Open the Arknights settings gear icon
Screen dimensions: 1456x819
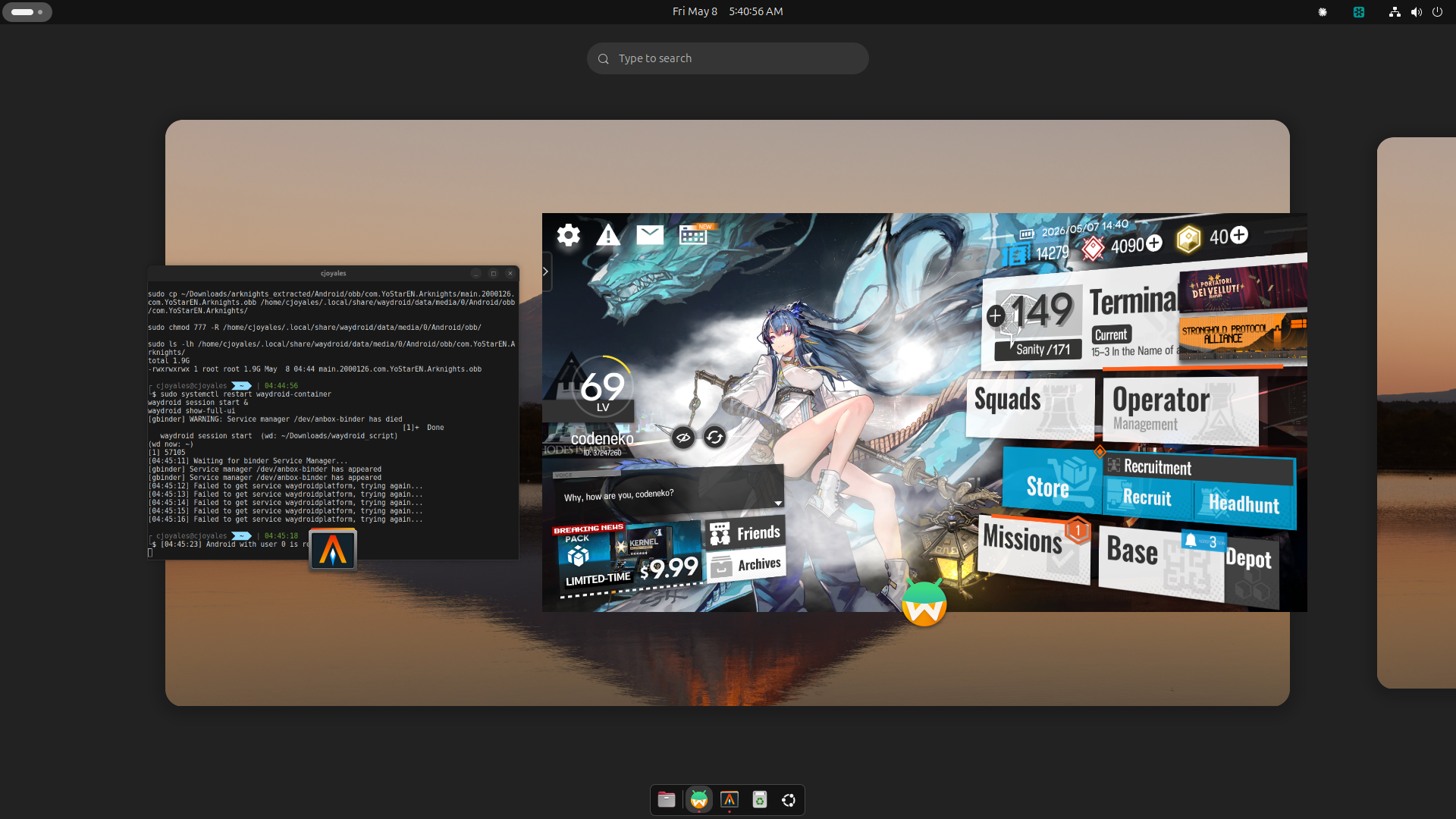click(x=568, y=235)
